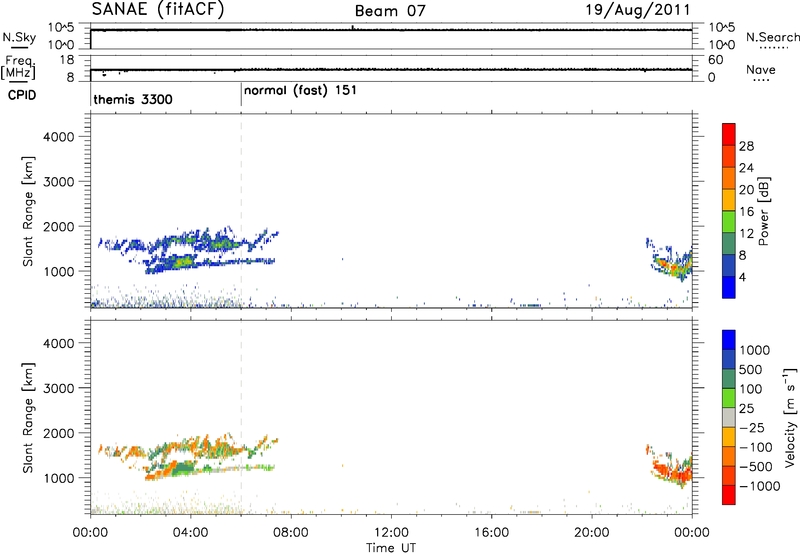The image size is (800, 554).
Task: Click the yellow 16-20 dB power swatch
Action: [x=729, y=199]
